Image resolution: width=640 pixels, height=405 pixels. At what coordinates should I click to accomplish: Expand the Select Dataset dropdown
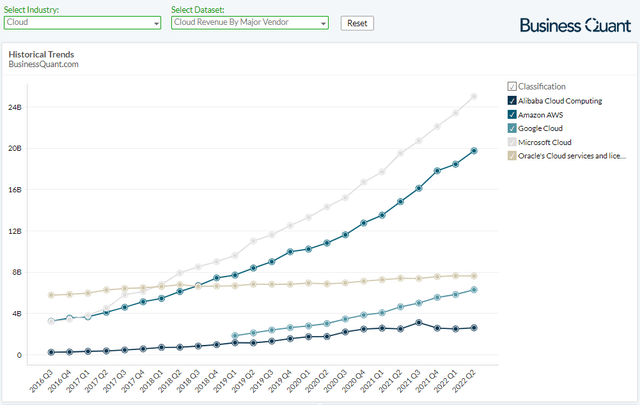pos(250,23)
